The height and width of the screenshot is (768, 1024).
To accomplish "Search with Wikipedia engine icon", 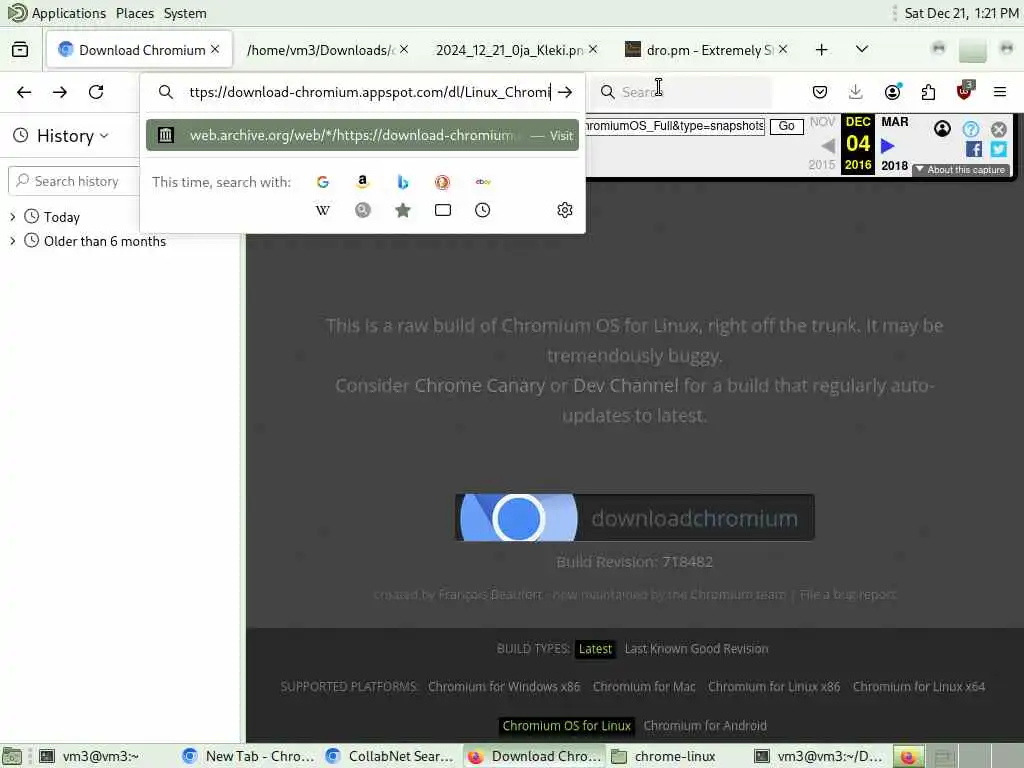I will [323, 210].
